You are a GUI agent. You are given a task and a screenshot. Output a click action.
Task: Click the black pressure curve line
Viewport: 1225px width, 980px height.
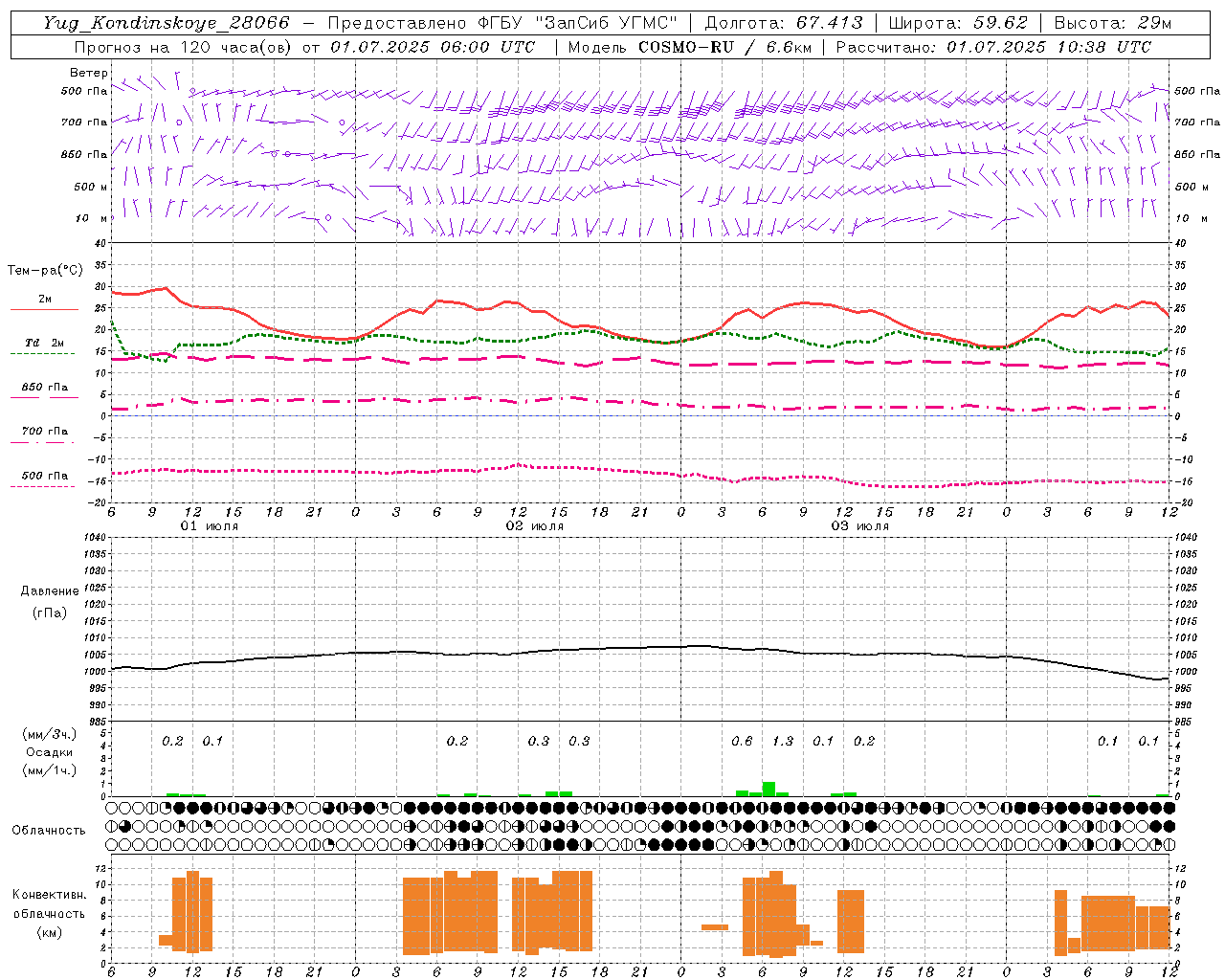[640, 649]
